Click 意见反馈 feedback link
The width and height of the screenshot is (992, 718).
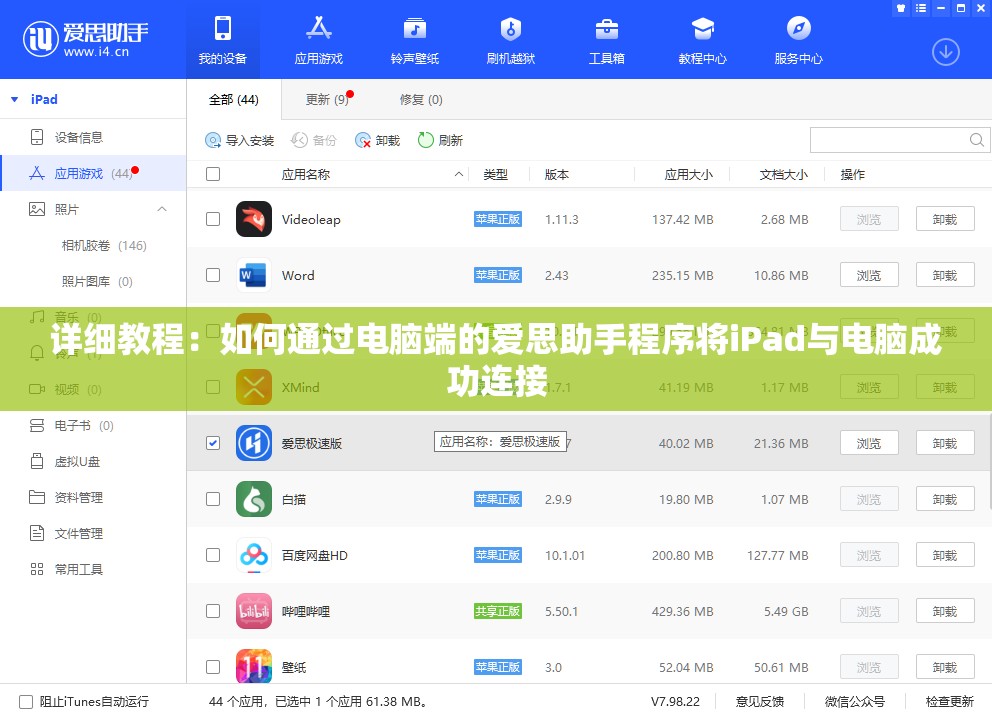(760, 702)
